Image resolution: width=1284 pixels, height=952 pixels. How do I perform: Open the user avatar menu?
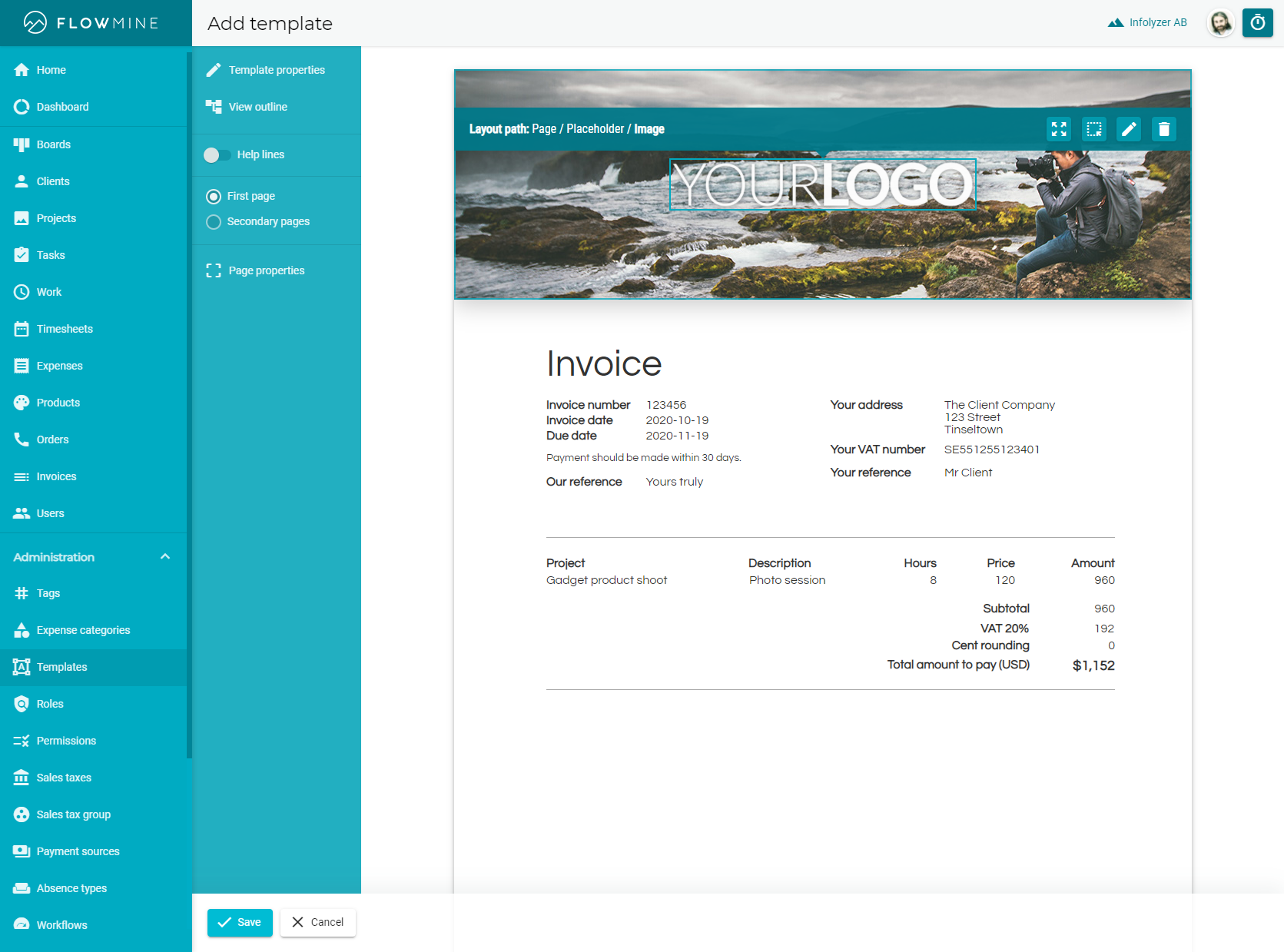[1220, 22]
